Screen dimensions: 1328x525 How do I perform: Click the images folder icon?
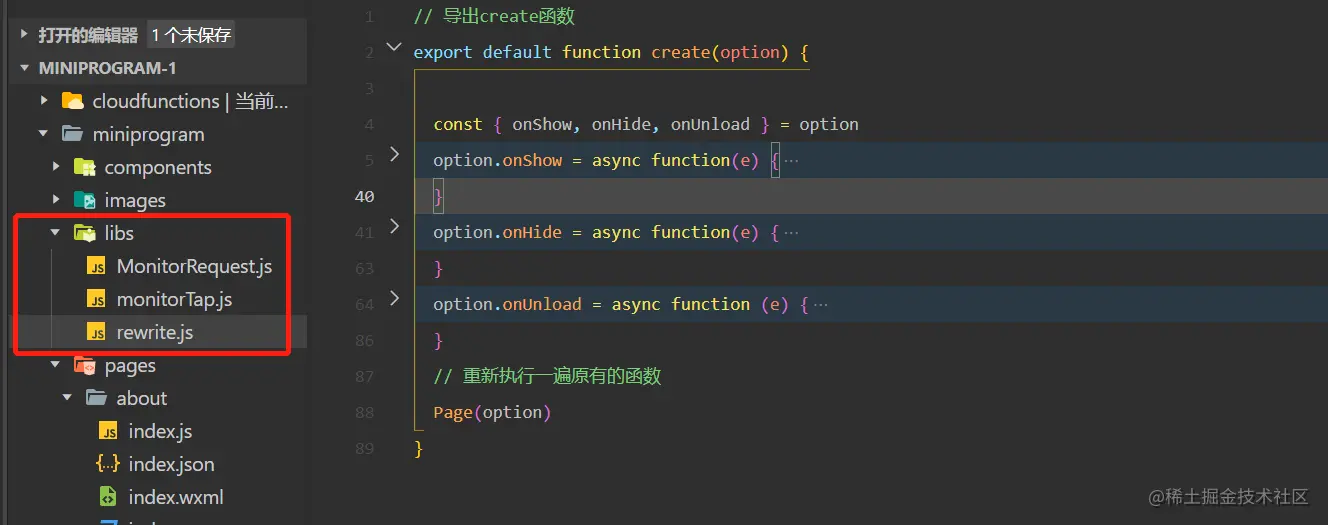coord(85,200)
